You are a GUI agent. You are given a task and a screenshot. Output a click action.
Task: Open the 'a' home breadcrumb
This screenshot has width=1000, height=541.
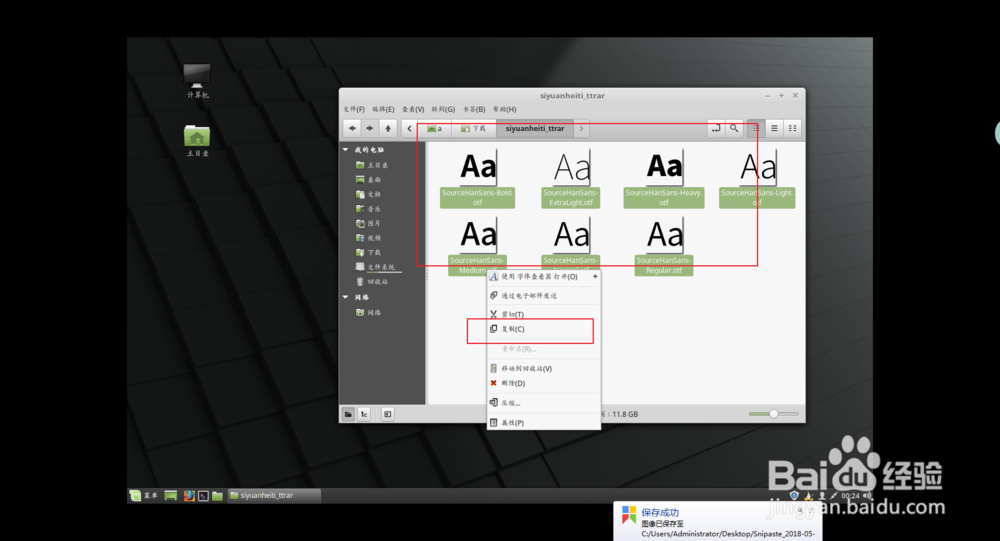434,128
